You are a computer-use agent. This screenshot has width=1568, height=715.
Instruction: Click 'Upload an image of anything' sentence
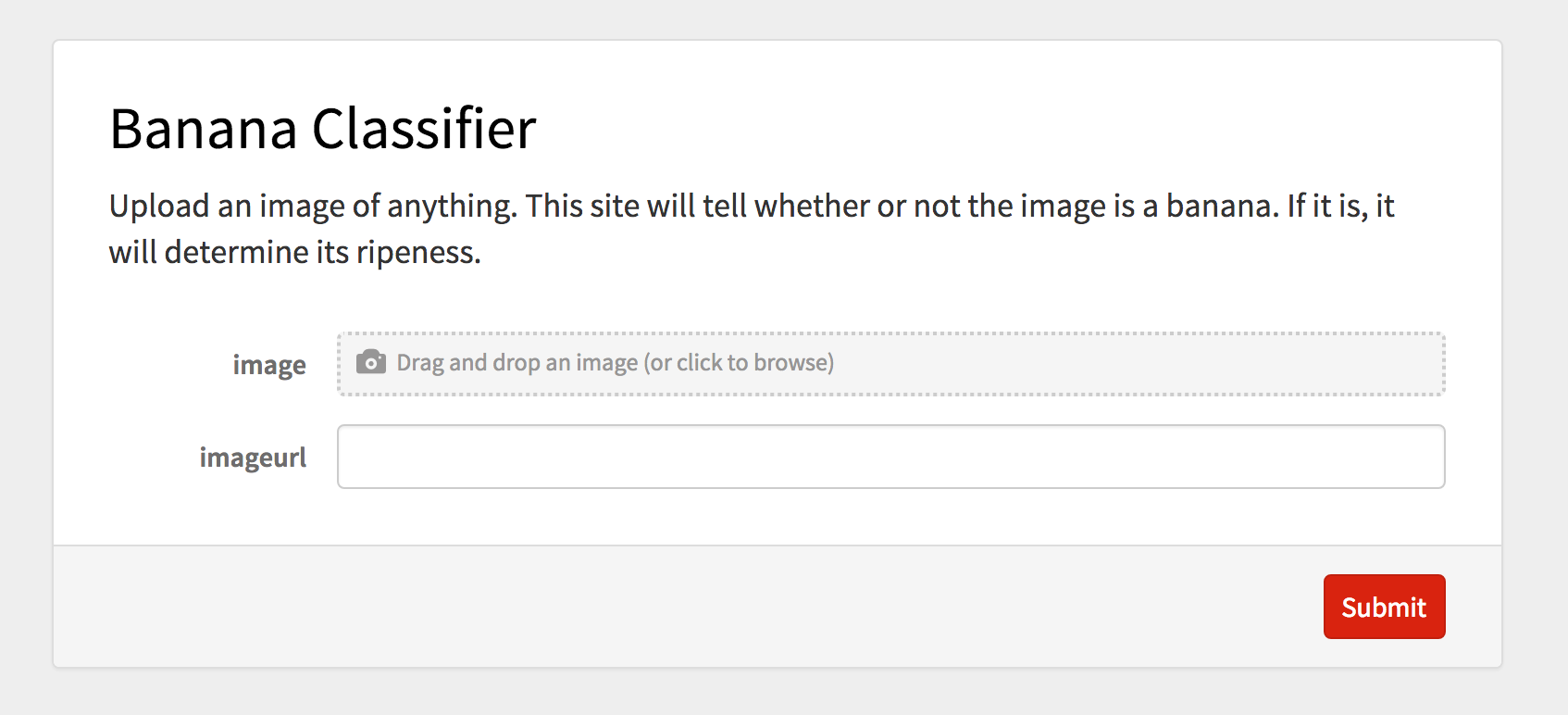pos(313,206)
